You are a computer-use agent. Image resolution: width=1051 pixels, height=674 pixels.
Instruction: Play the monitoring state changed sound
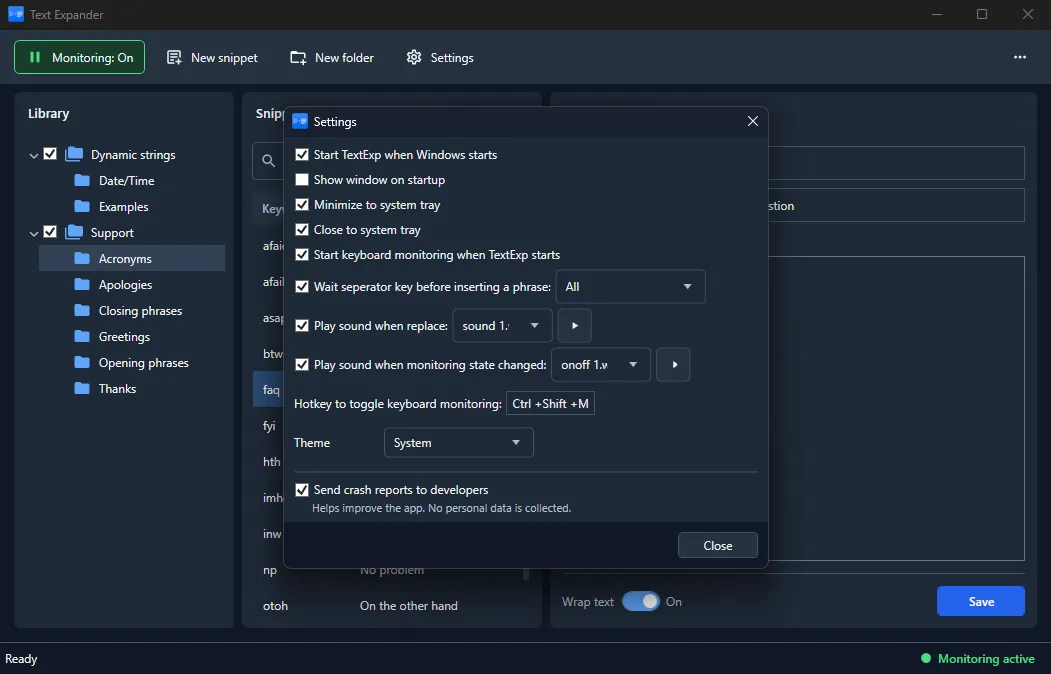[x=673, y=364]
